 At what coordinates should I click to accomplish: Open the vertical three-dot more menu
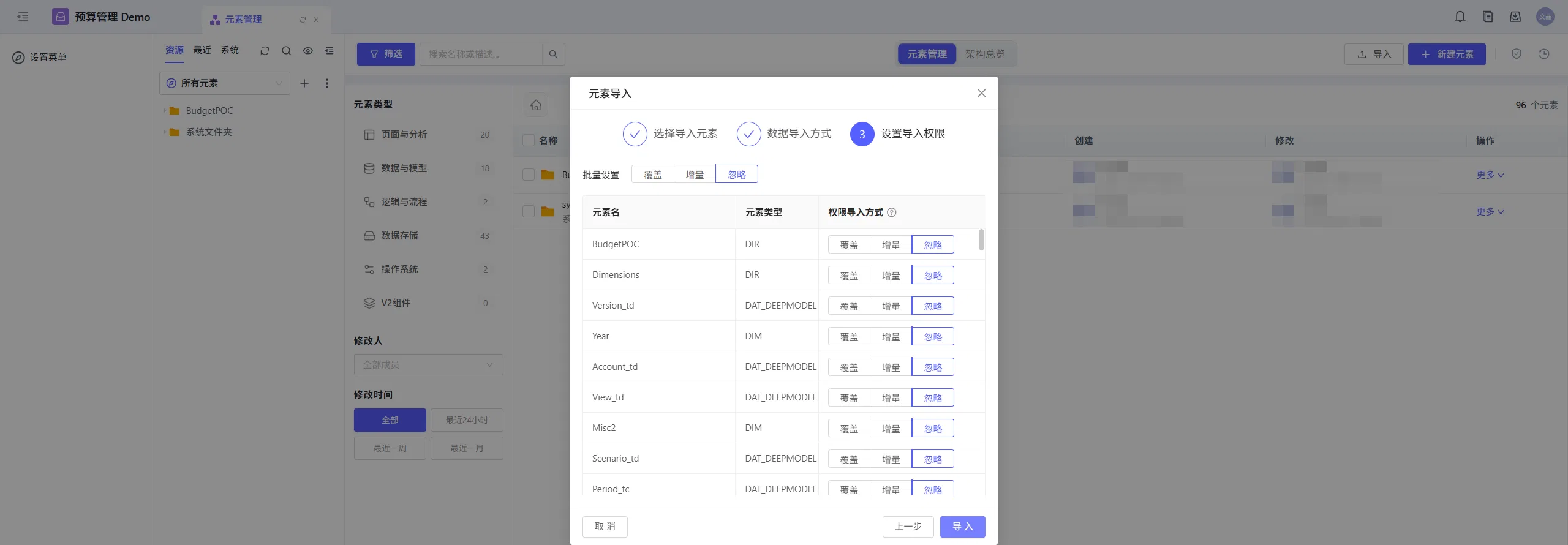(x=327, y=83)
